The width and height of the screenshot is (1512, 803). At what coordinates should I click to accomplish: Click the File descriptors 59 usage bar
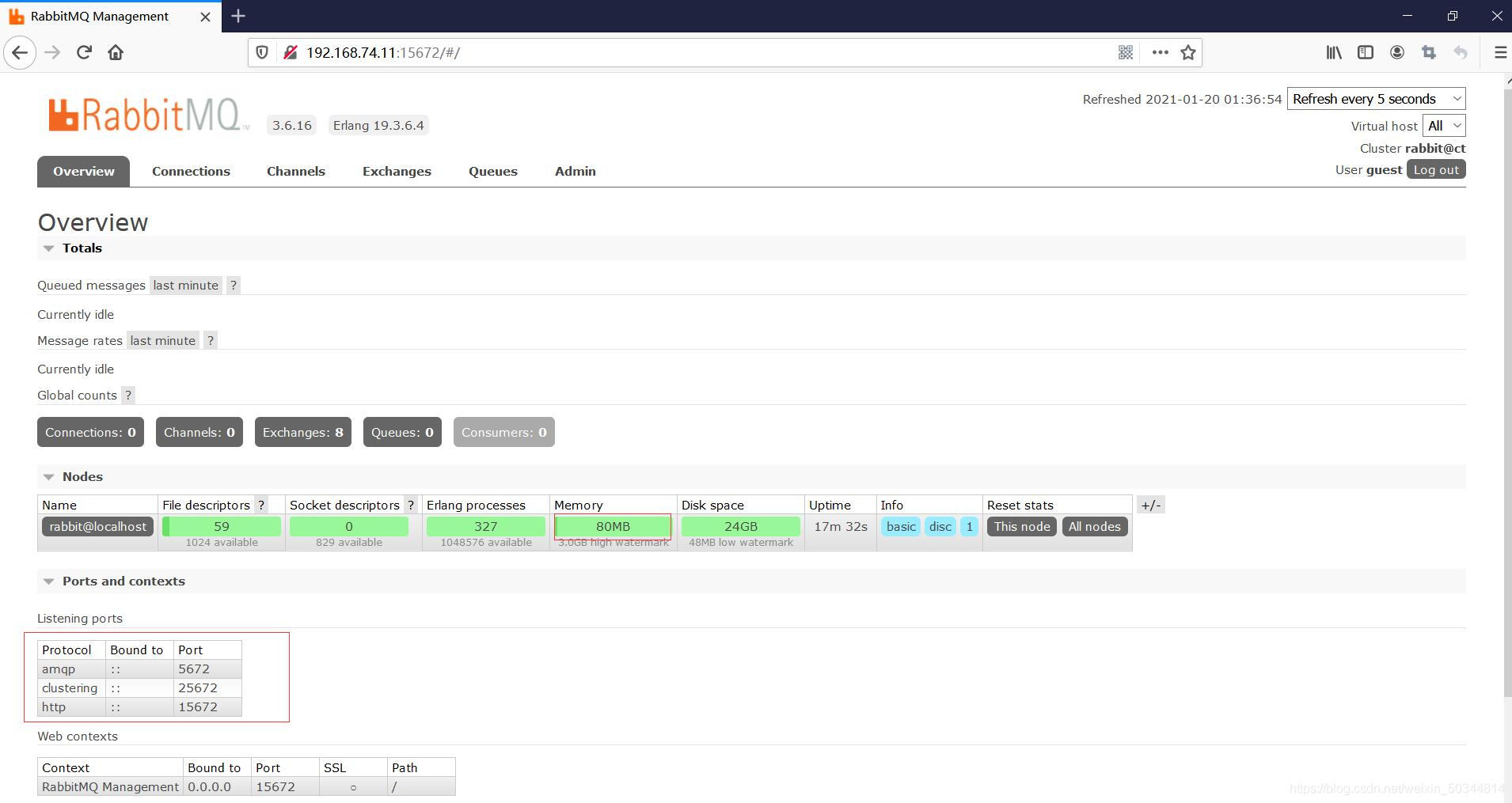tap(222, 527)
